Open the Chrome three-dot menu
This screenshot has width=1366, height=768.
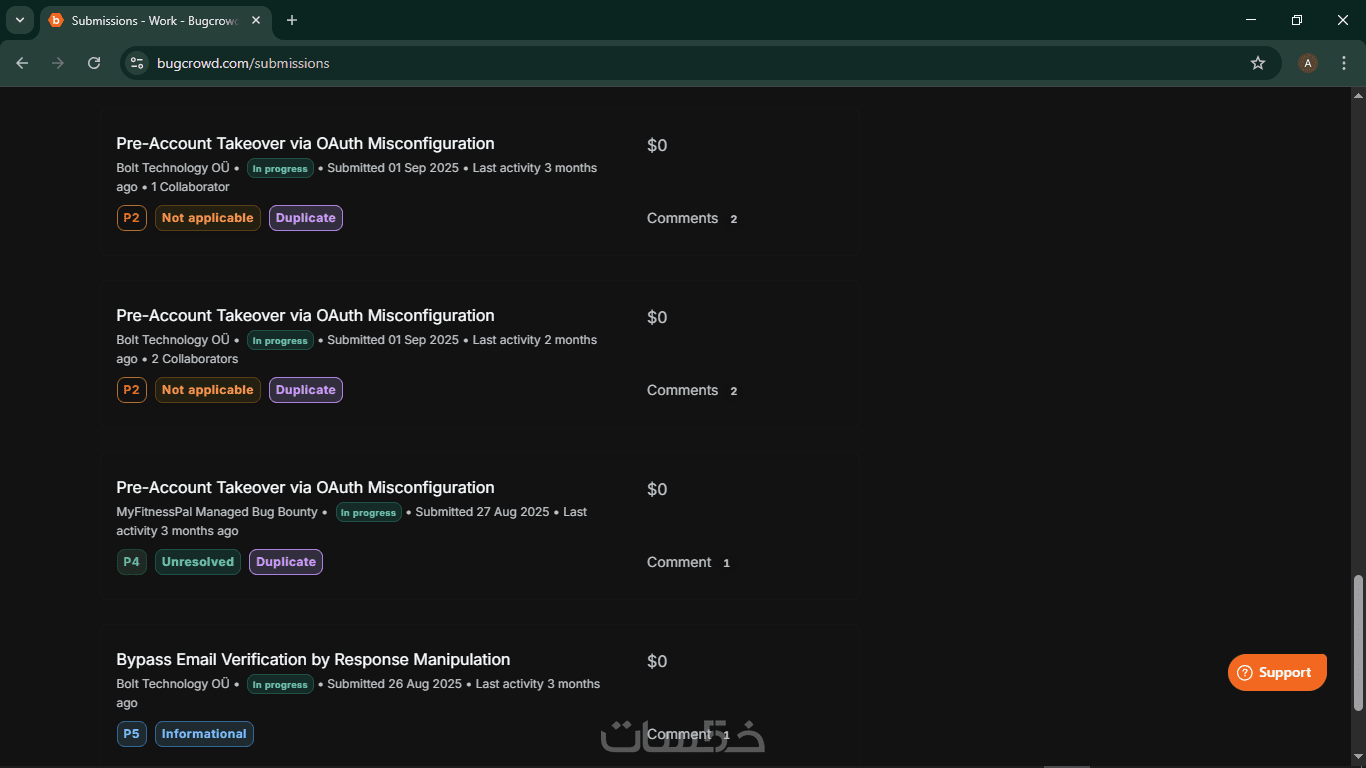point(1344,63)
